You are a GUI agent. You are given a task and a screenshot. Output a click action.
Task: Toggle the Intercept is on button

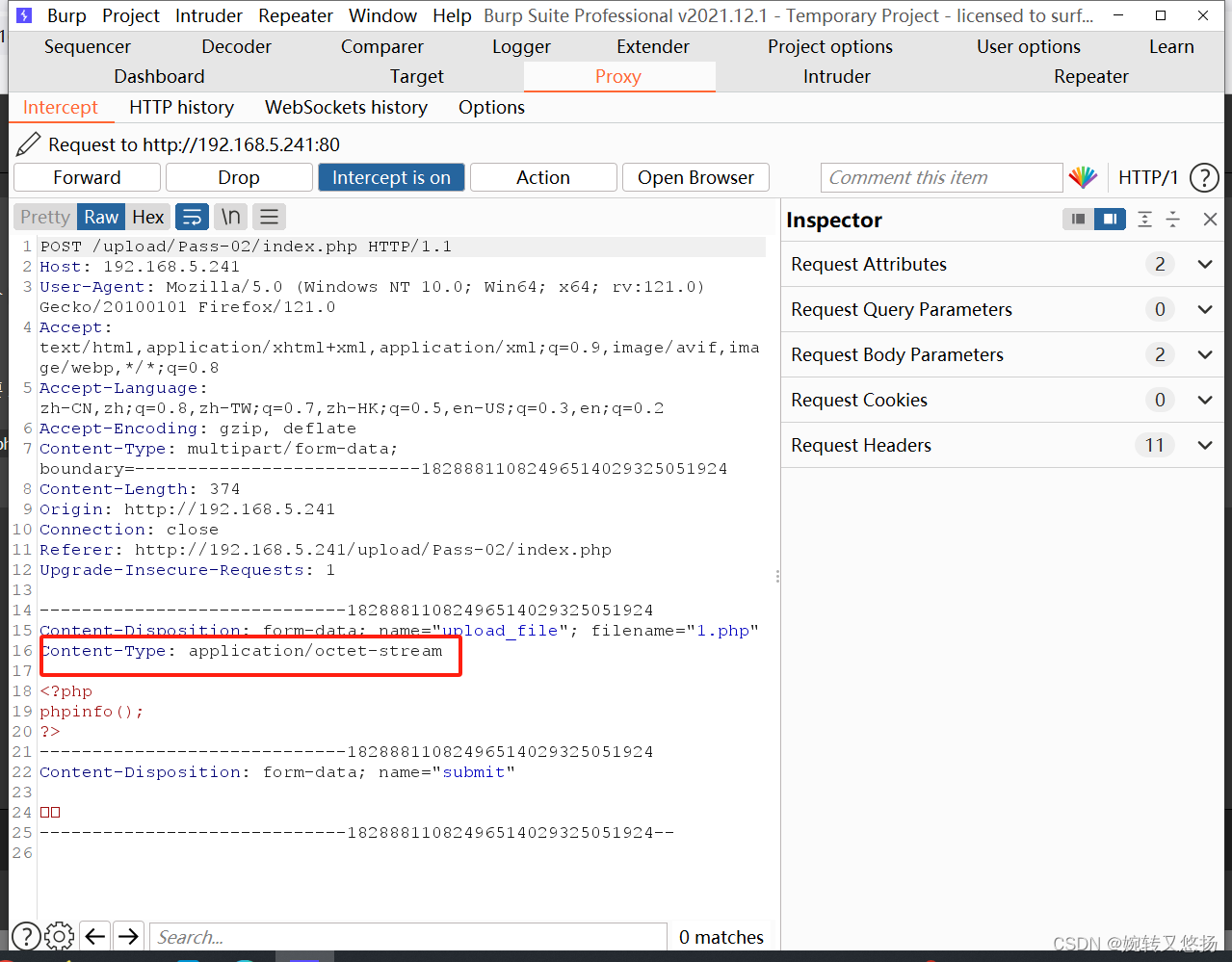coord(391,177)
